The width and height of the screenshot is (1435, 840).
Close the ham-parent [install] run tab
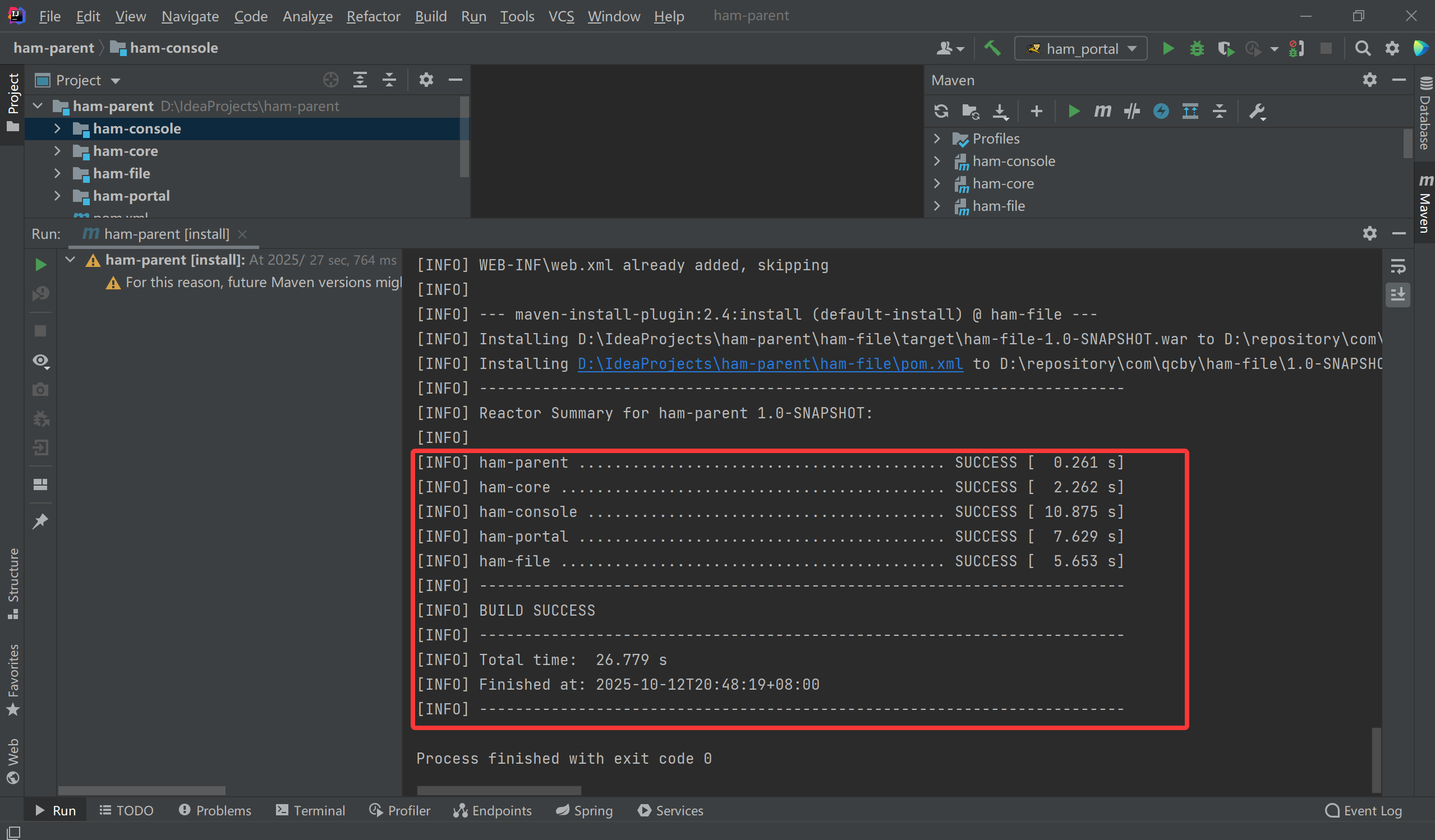click(242, 234)
